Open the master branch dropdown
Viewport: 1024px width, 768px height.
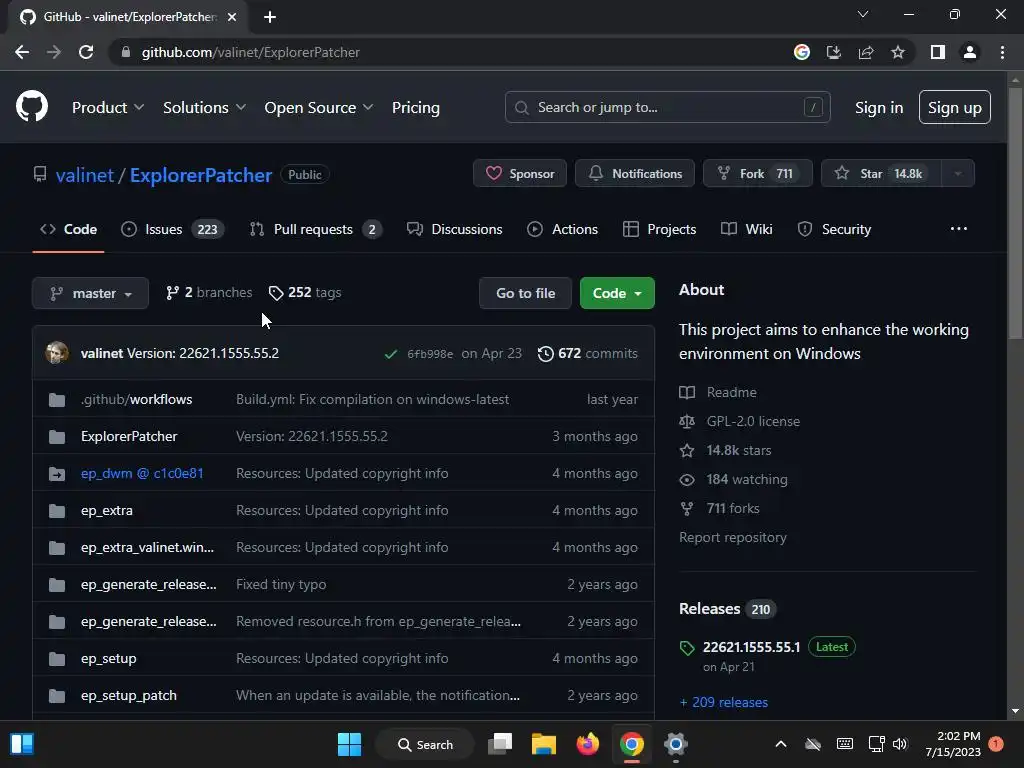[90, 293]
